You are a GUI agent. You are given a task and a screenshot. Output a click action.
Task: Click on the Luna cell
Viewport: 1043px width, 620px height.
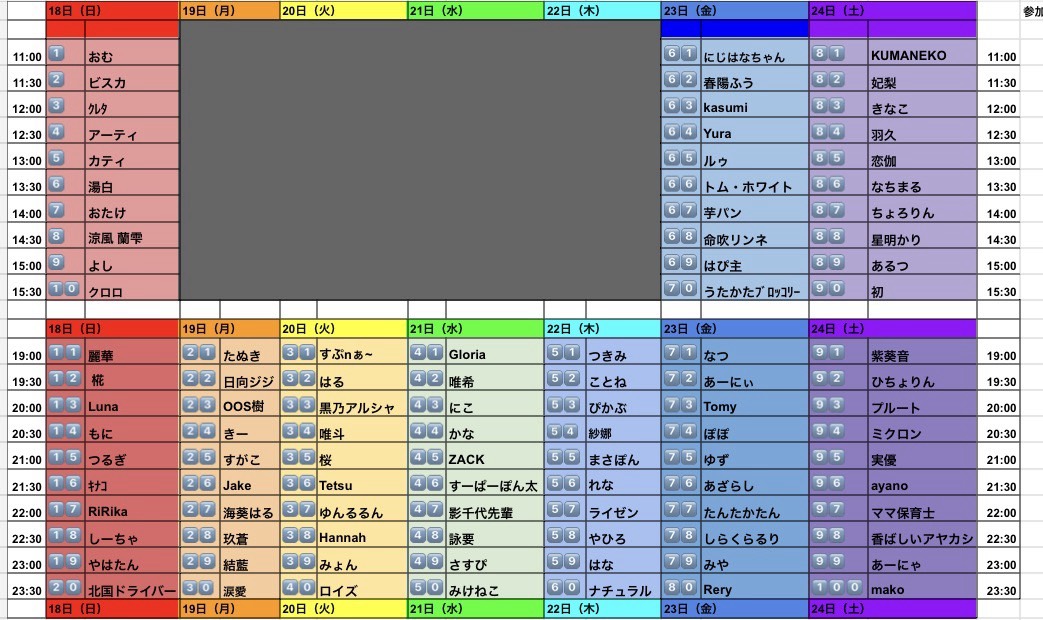(x=132, y=404)
